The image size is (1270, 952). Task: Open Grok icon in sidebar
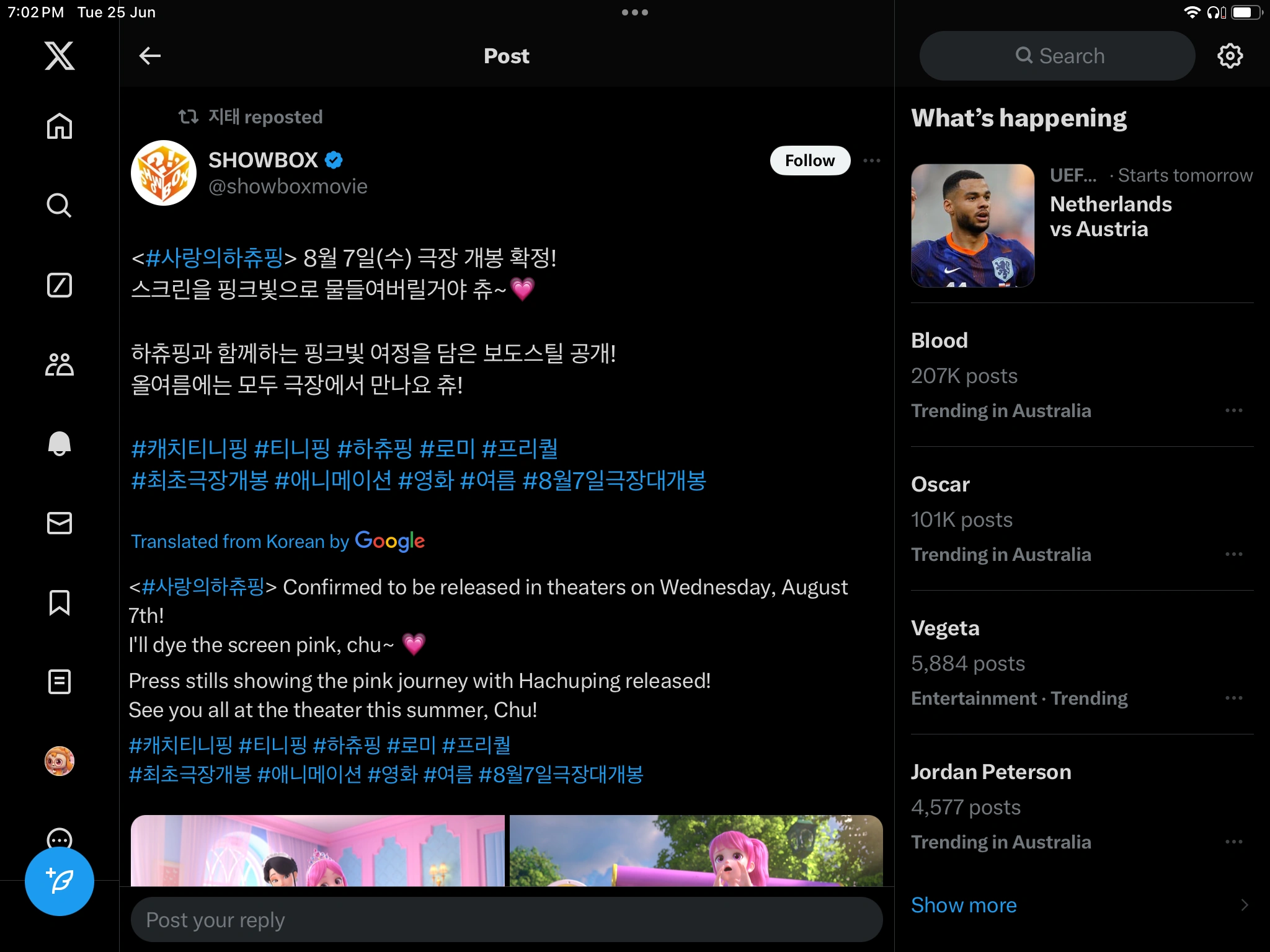(x=60, y=285)
